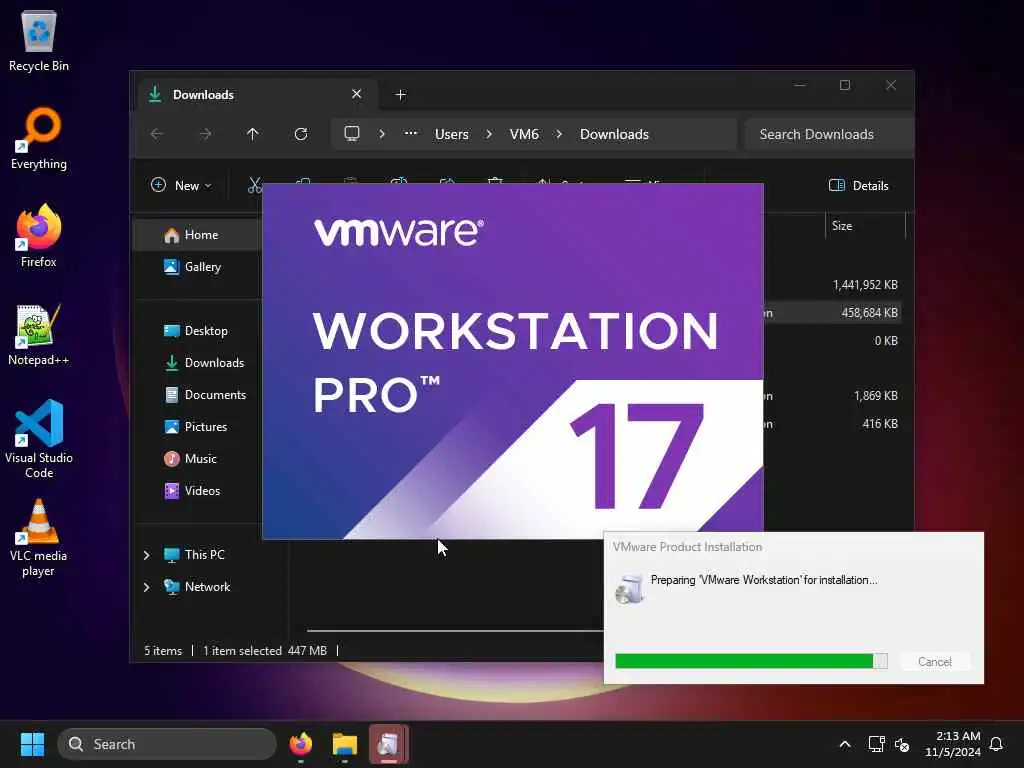Click the 1,869 KB size cell
The width and height of the screenshot is (1024, 768).
click(875, 396)
